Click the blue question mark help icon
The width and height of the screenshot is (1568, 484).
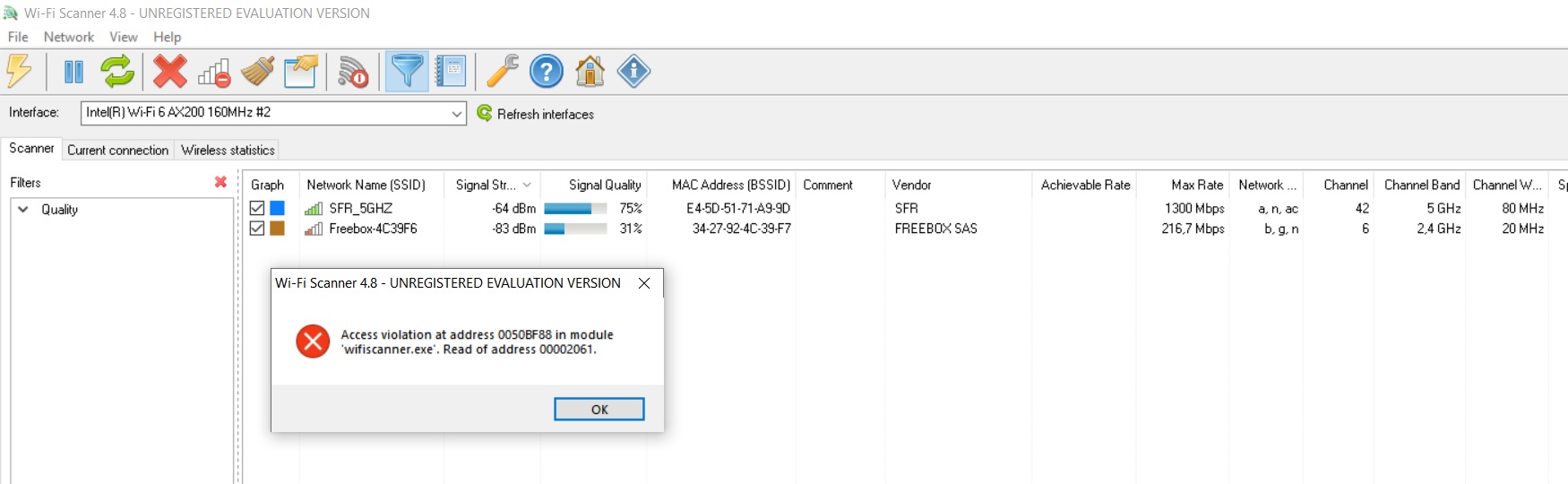click(546, 71)
